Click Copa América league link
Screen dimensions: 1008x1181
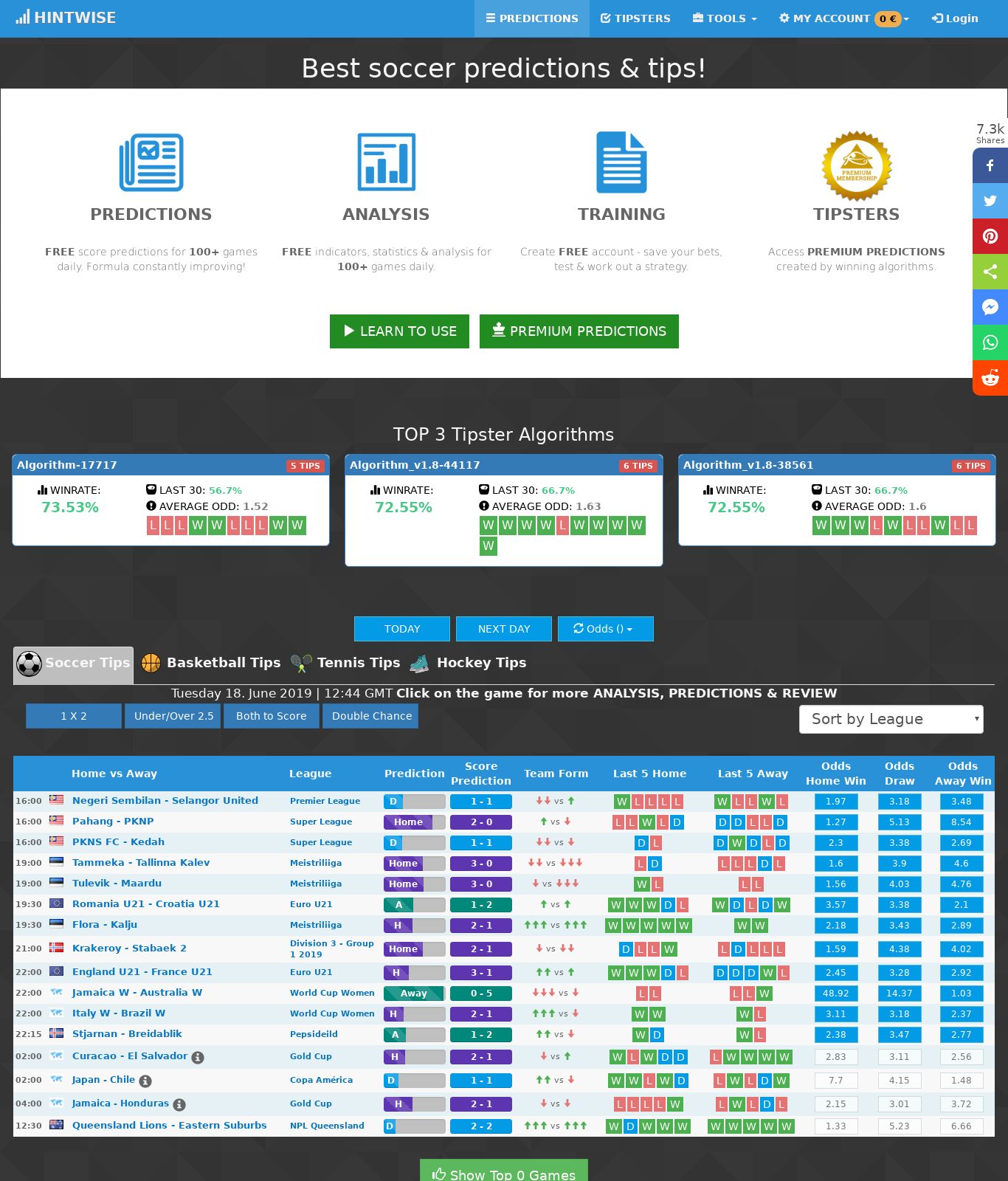click(322, 1080)
